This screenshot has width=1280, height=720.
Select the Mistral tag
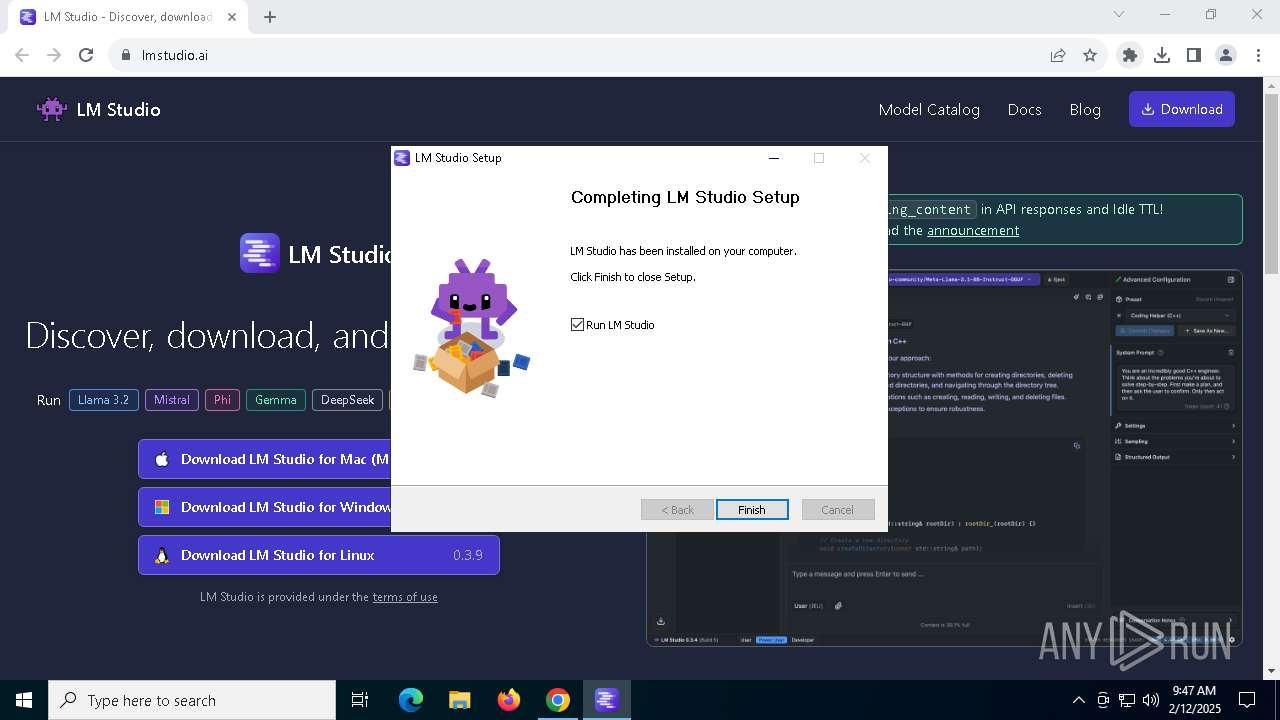click(172, 400)
